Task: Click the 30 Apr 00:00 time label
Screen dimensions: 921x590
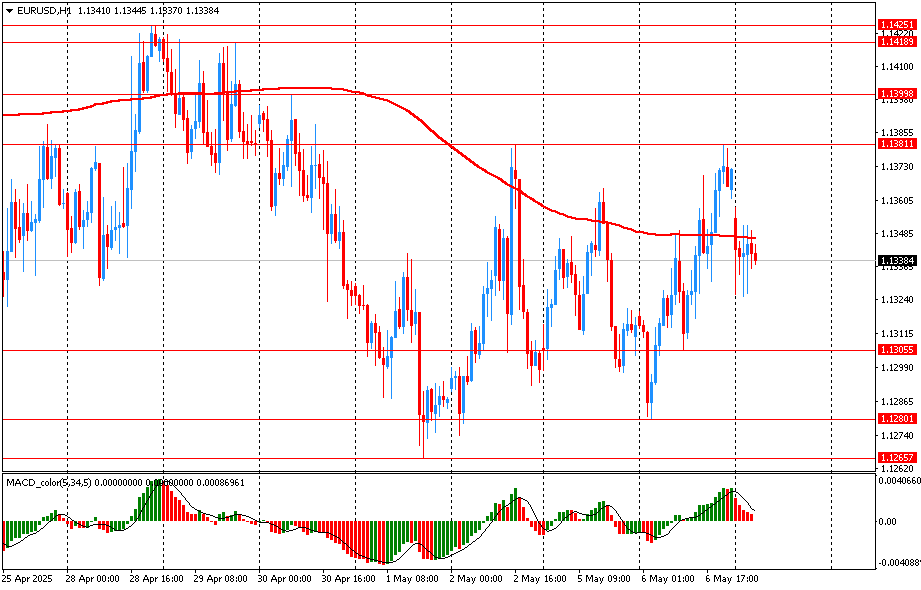Action: point(284,579)
